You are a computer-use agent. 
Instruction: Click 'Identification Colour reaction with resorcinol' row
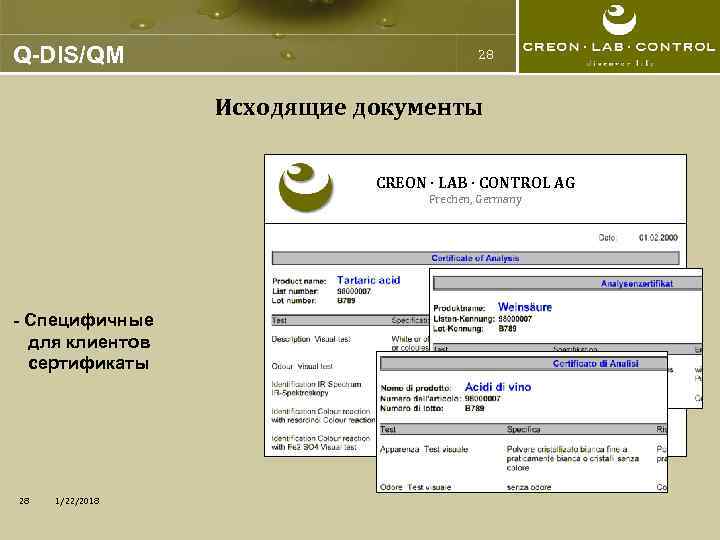coord(323,416)
